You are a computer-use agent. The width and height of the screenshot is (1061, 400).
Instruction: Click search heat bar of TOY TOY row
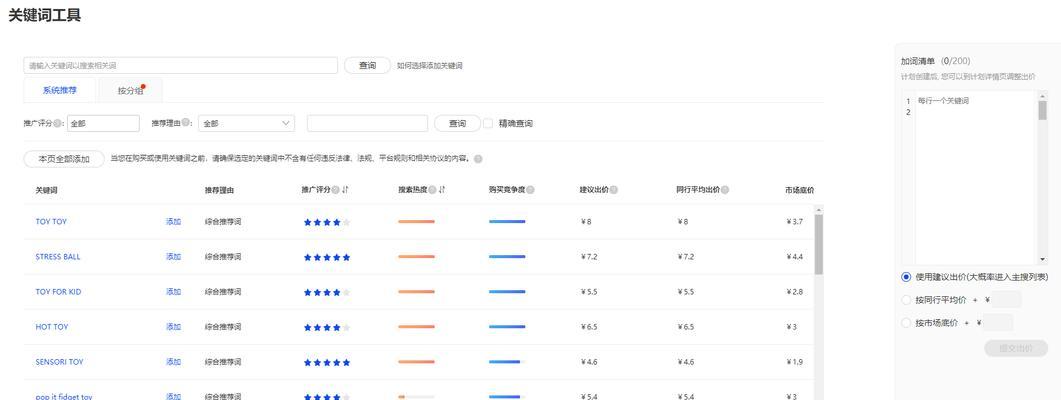click(x=416, y=222)
